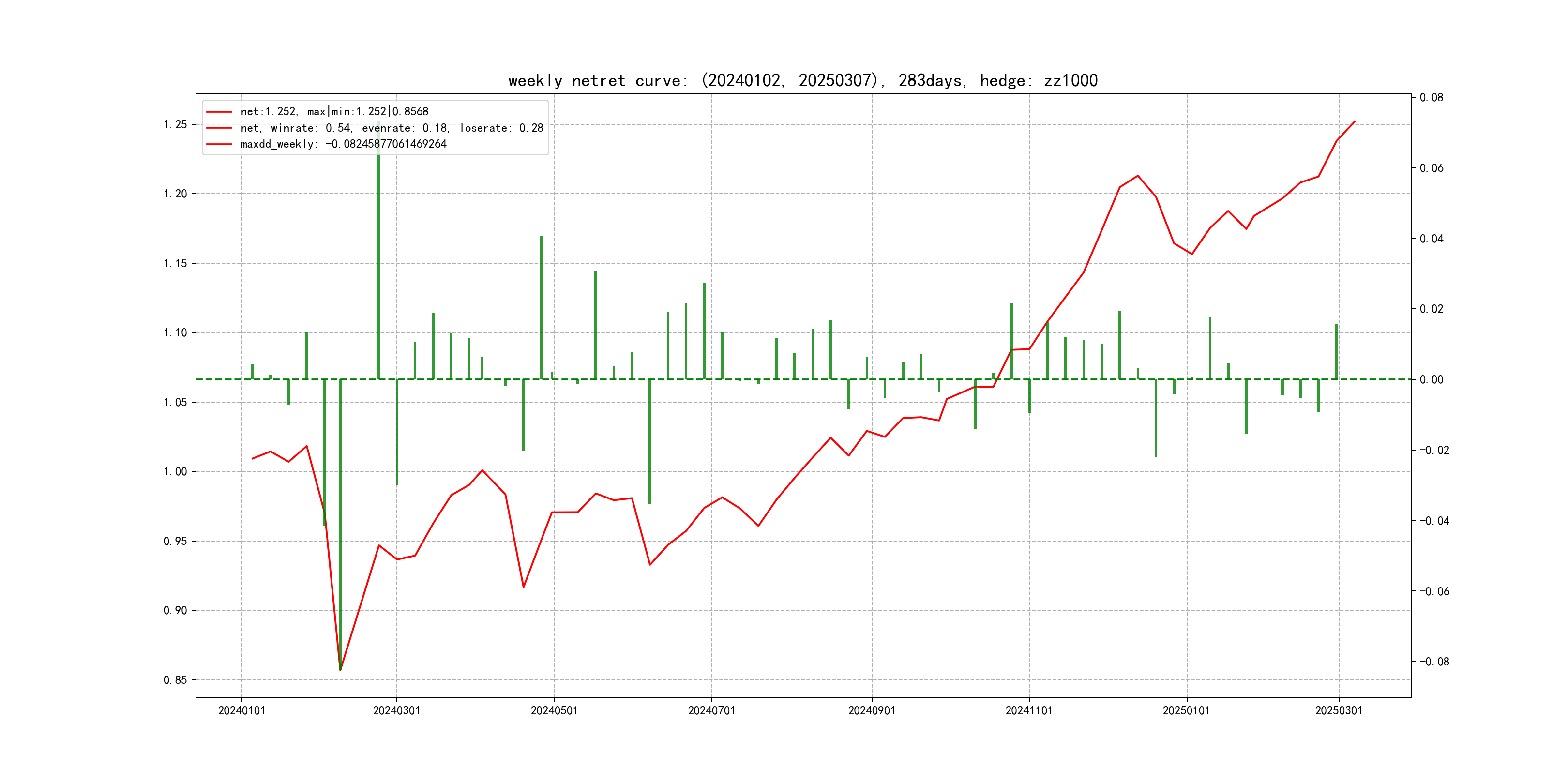The image size is (1568, 784).
Task: Click the maxdd_weekly legend entry
Action: (x=343, y=144)
